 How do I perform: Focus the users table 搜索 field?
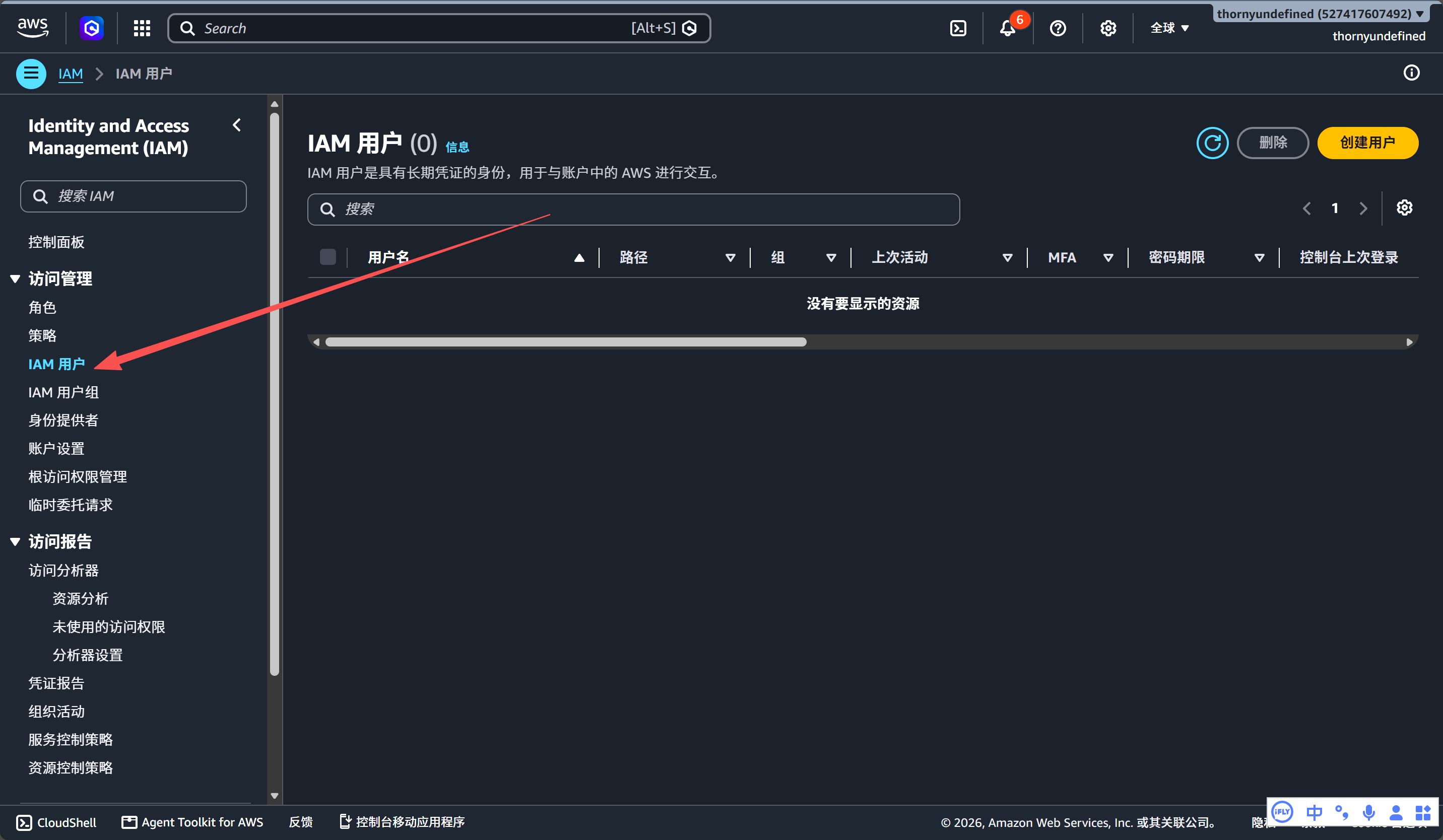coord(633,209)
